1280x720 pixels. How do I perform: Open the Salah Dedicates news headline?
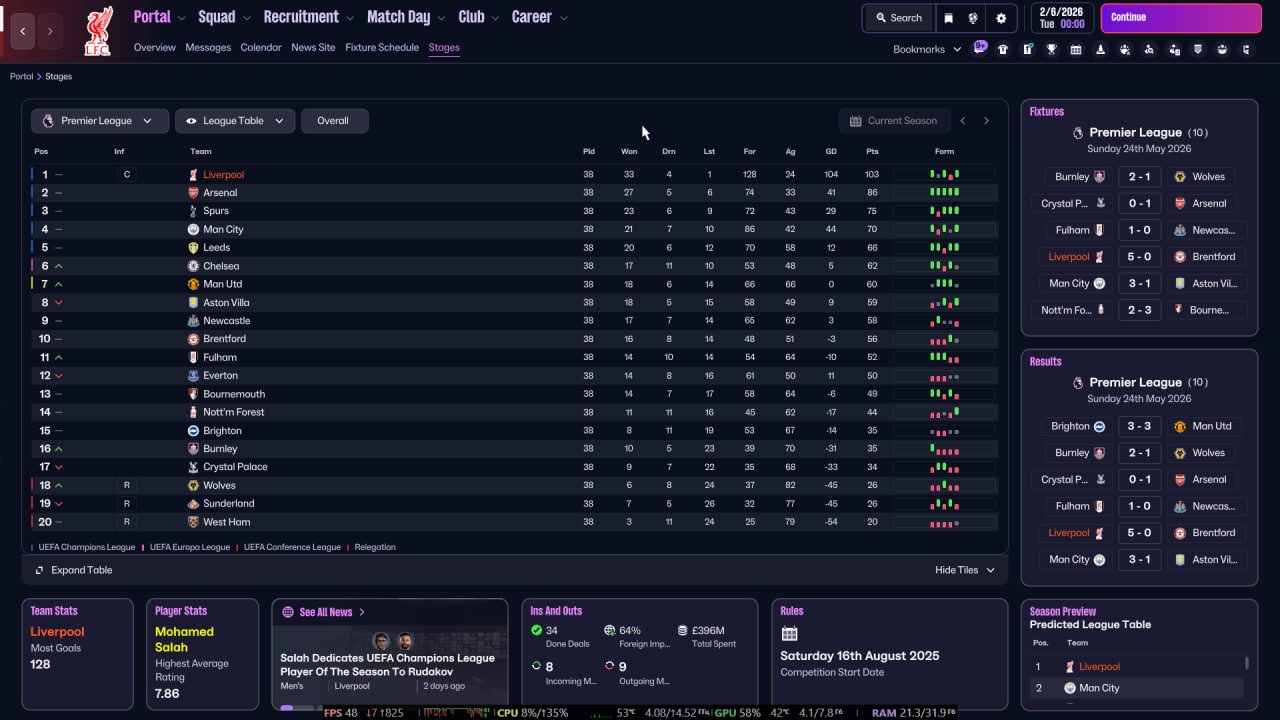pyautogui.click(x=387, y=665)
